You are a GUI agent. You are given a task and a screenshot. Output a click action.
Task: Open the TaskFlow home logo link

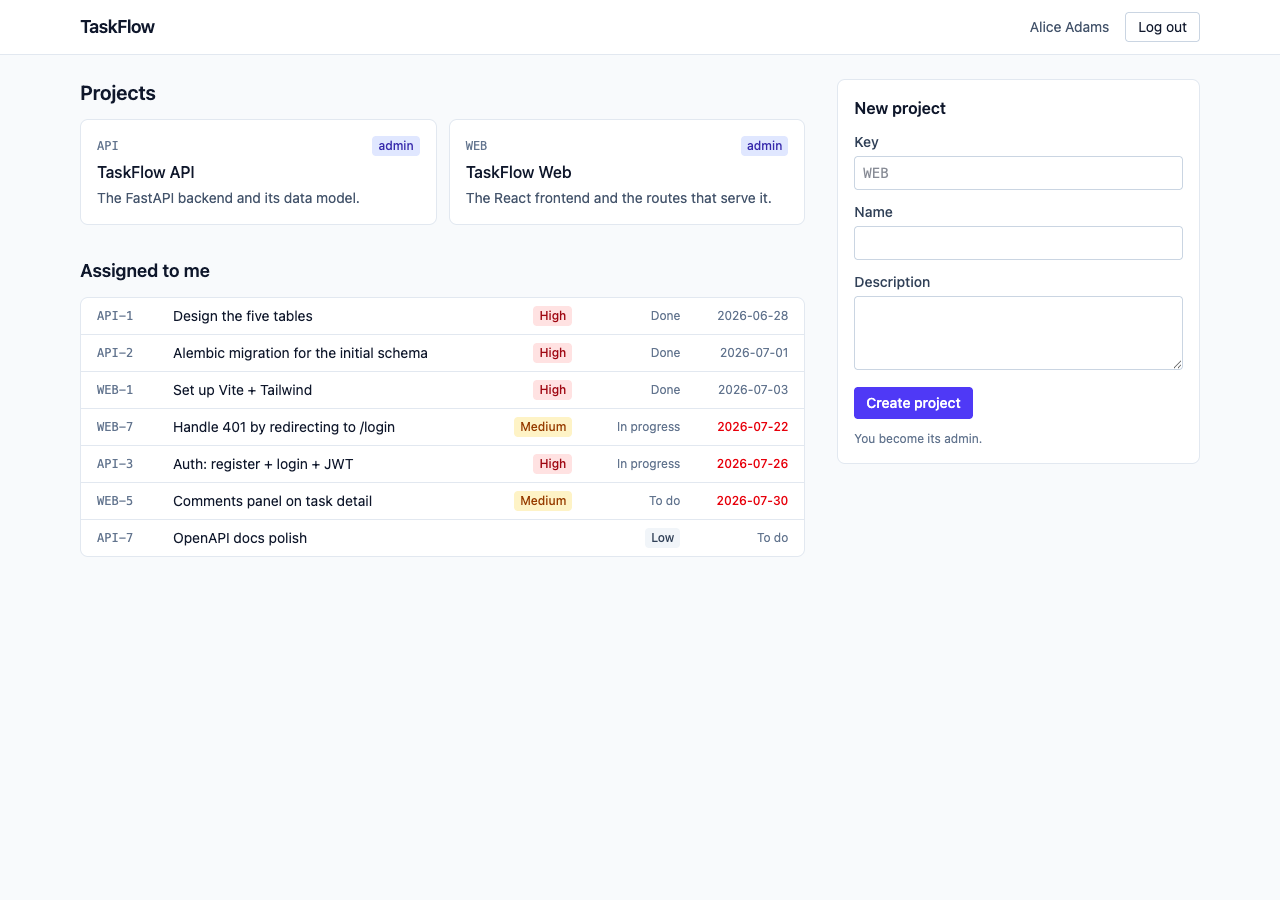pyautogui.click(x=117, y=27)
